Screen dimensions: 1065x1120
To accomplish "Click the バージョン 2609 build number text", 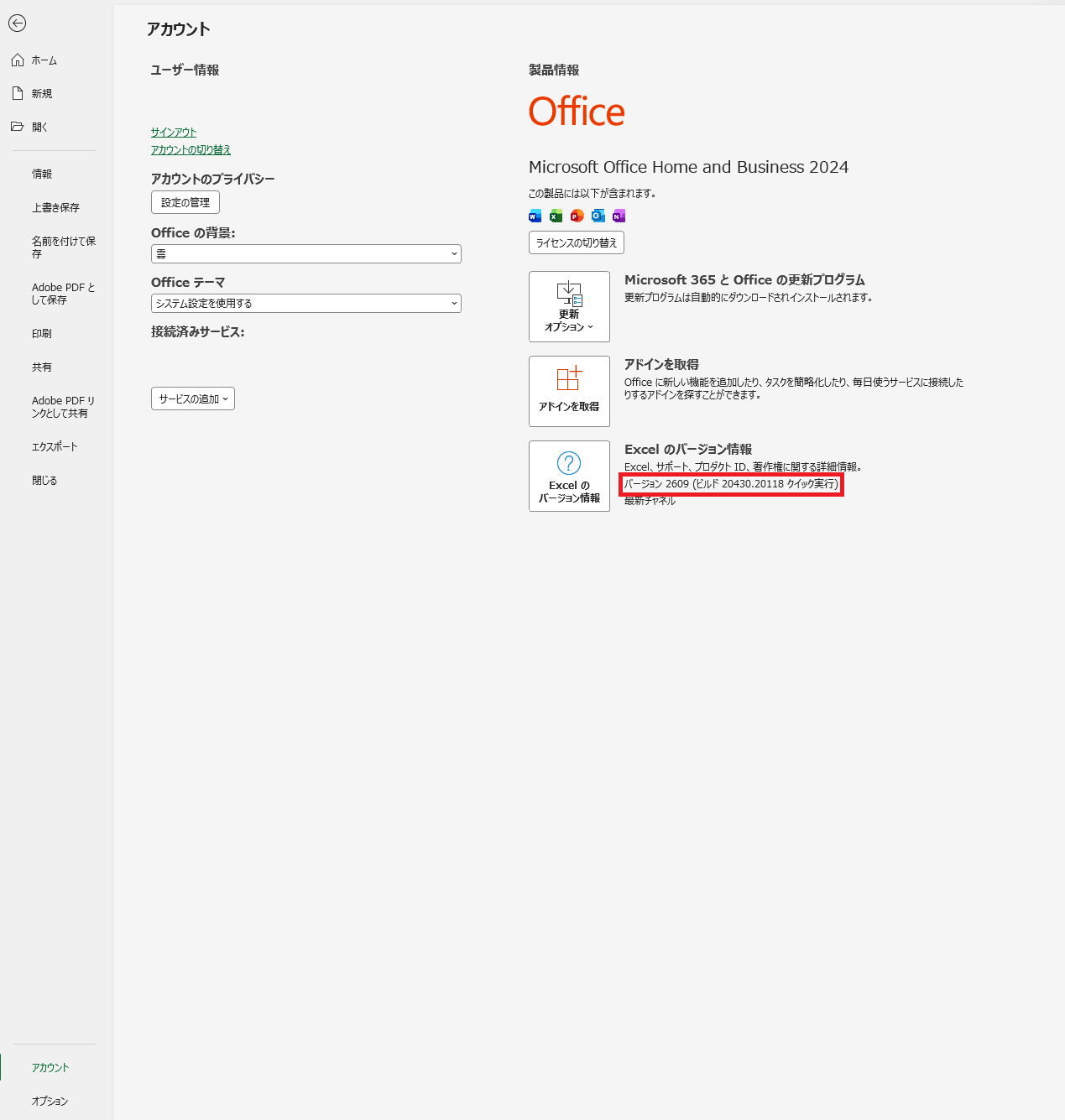I will click(731, 484).
